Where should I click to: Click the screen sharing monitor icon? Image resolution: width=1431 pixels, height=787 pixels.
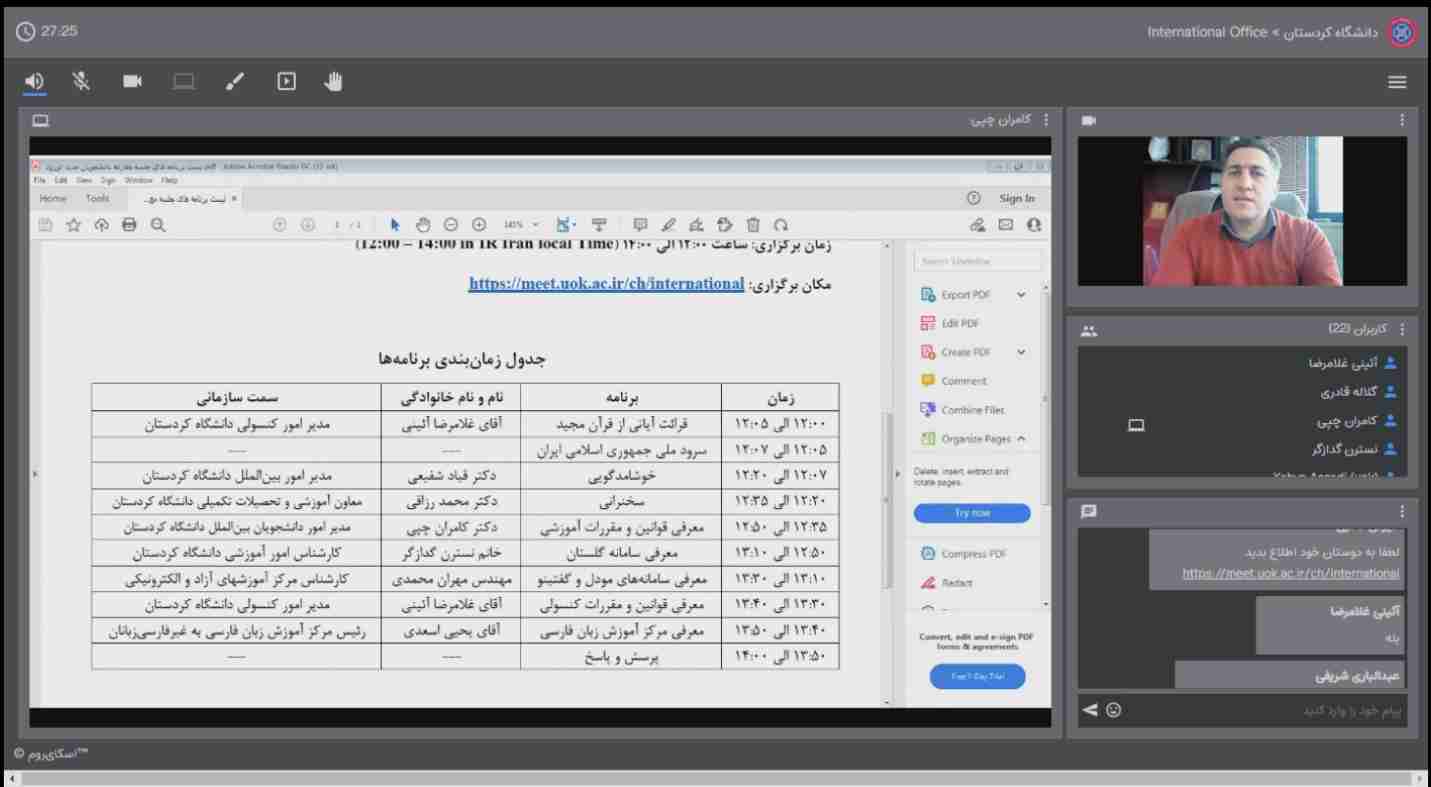tap(183, 82)
